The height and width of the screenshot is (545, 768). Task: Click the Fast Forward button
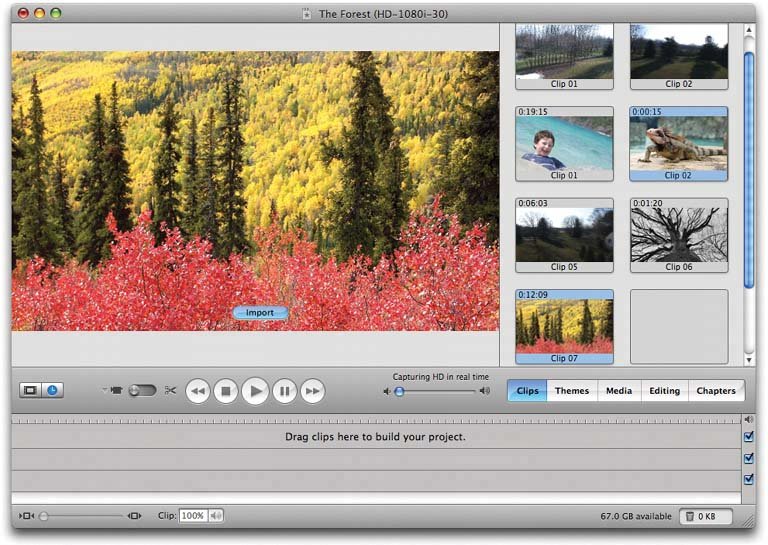coord(313,392)
